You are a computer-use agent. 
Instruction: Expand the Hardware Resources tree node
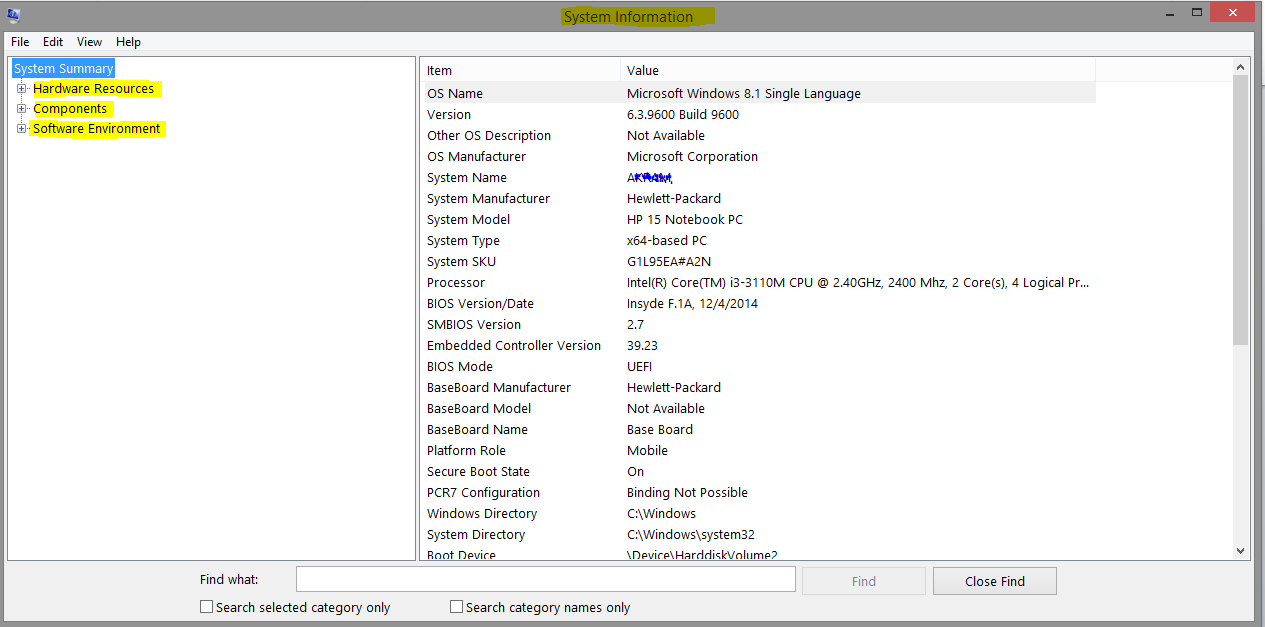22,88
